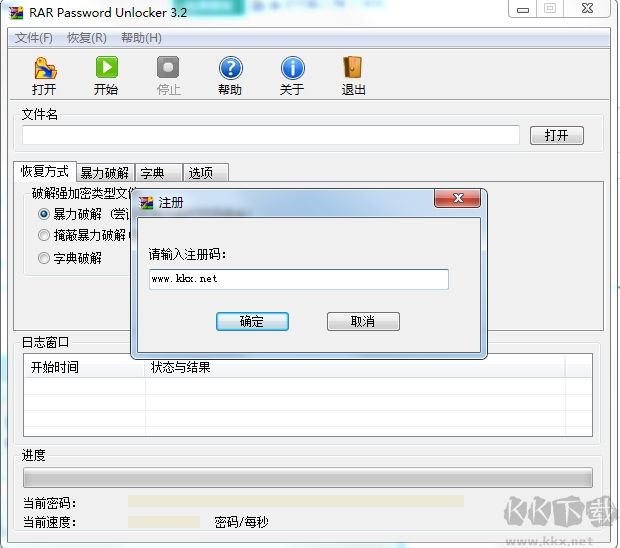This screenshot has width=620, height=548.
Task: Select the 掩蔽暴力破解 radio option
Action: (x=44, y=235)
